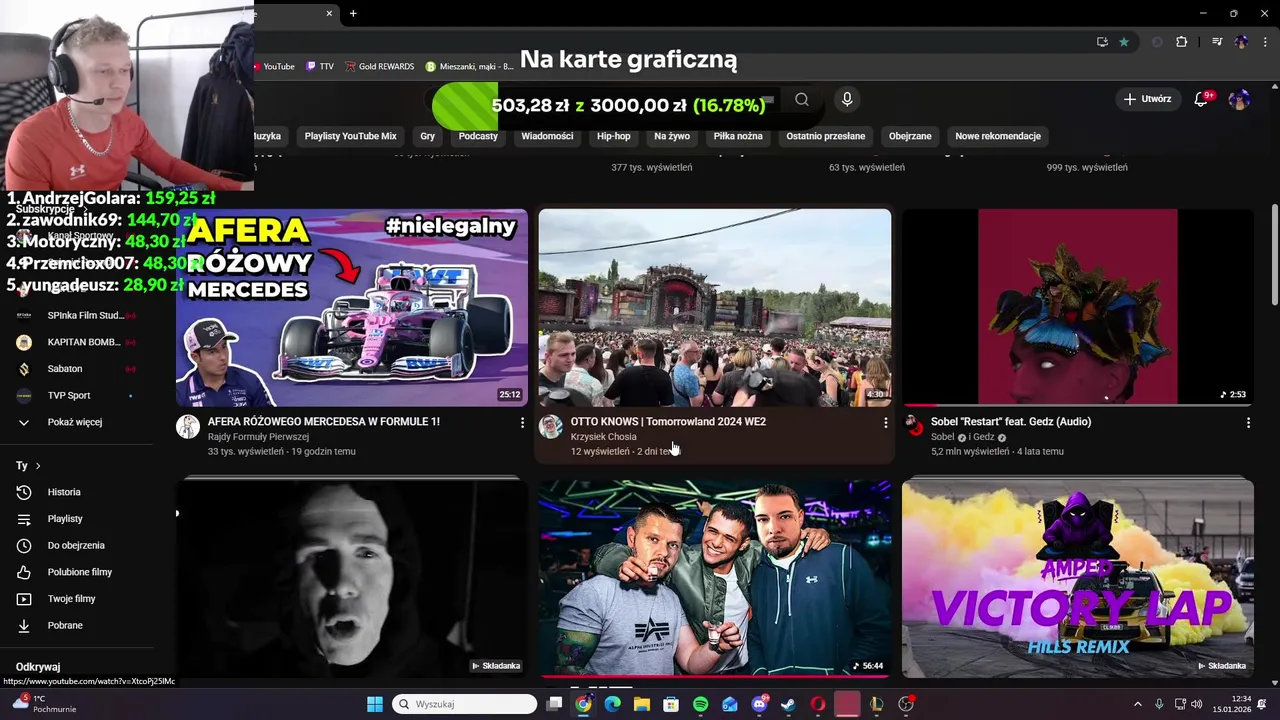Open Gold REWARDS bookmark

point(379,66)
